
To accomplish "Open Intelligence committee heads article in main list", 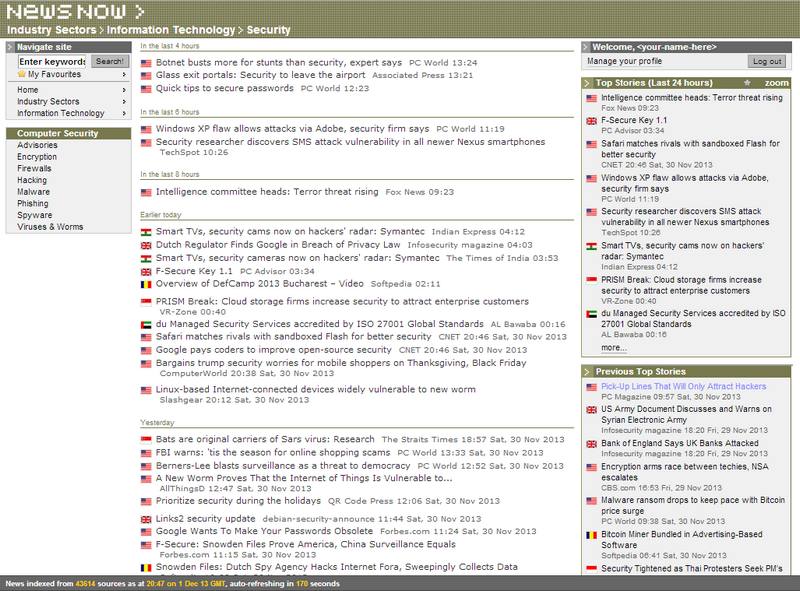I will pyautogui.click(x=267, y=192).
